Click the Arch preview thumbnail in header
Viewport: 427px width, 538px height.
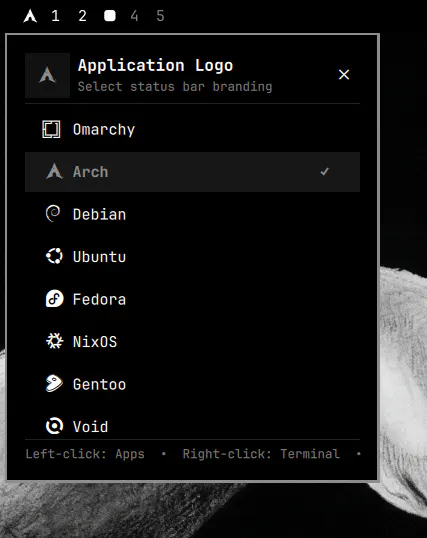click(47, 75)
